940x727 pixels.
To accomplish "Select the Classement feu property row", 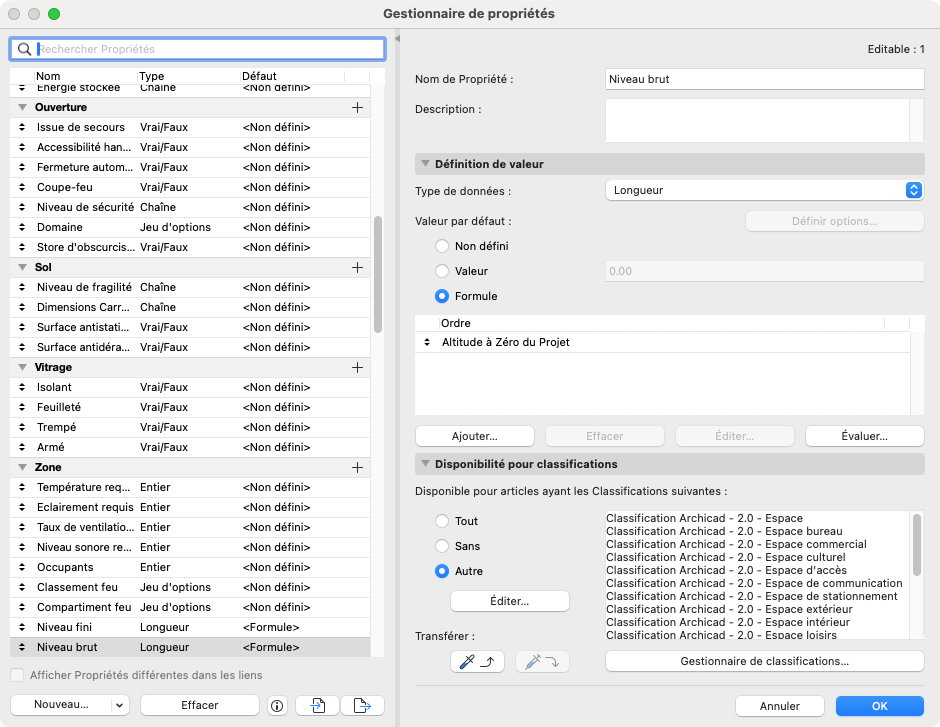I will pyautogui.click(x=190, y=587).
